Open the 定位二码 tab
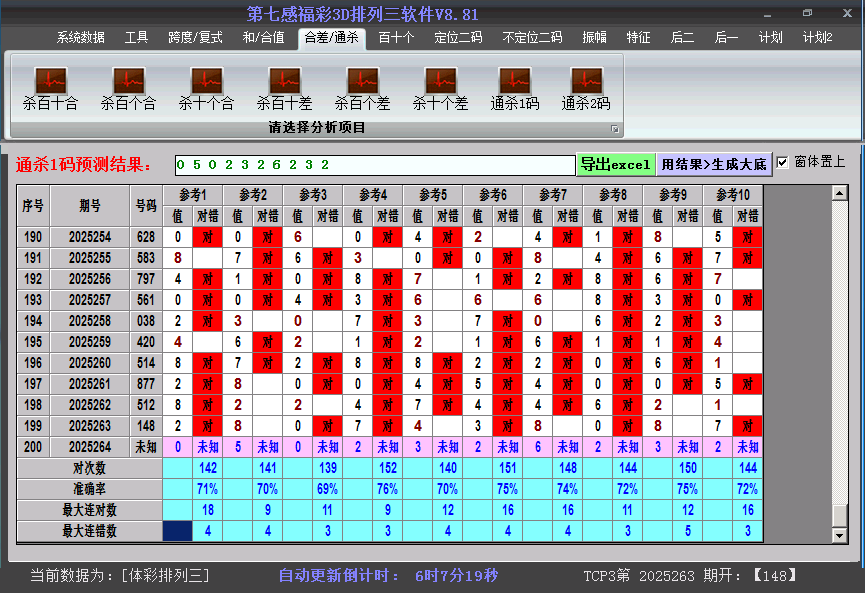 tap(458, 38)
